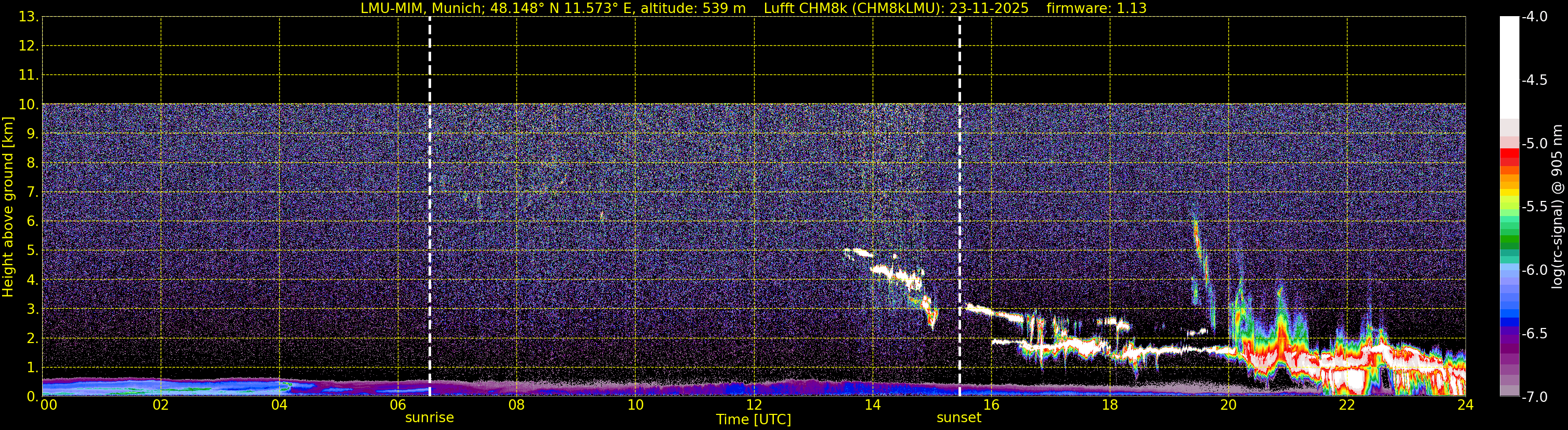Click the date 23-11-2025 in the title
1568x430 pixels.
pyautogui.click(x=989, y=8)
